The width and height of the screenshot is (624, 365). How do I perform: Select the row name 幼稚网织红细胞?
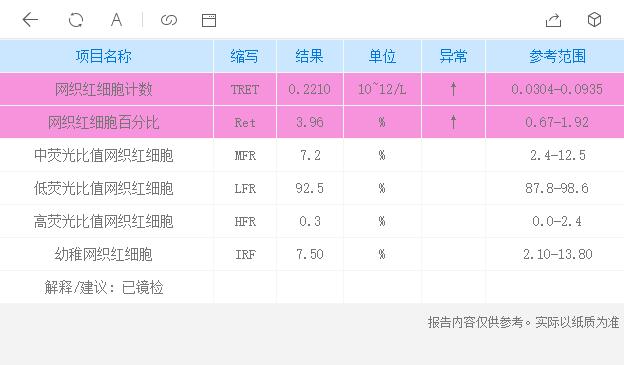tap(103, 254)
